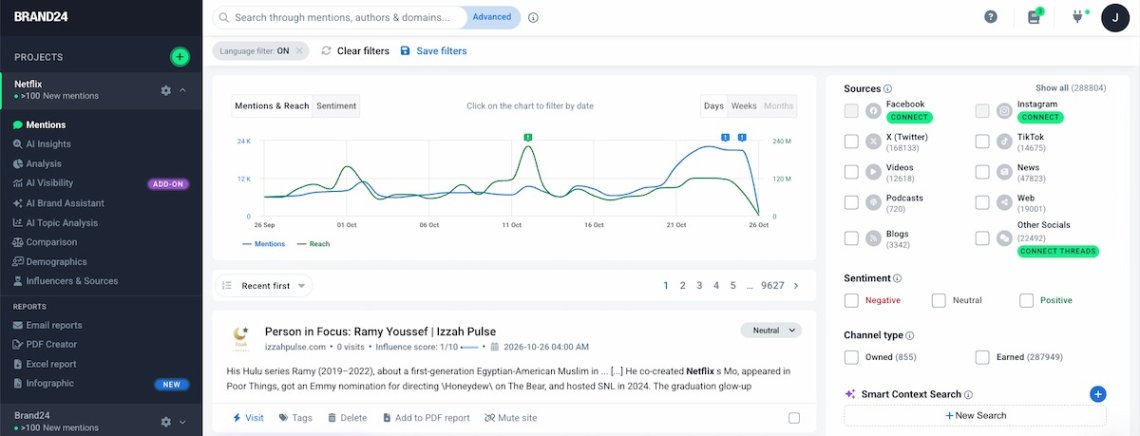Show all sources
1140x436 pixels.
(1070, 88)
